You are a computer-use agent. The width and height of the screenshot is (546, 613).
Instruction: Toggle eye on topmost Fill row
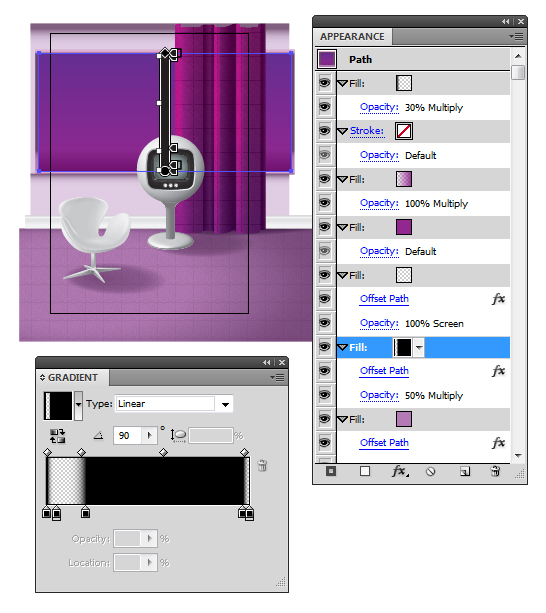pos(324,83)
